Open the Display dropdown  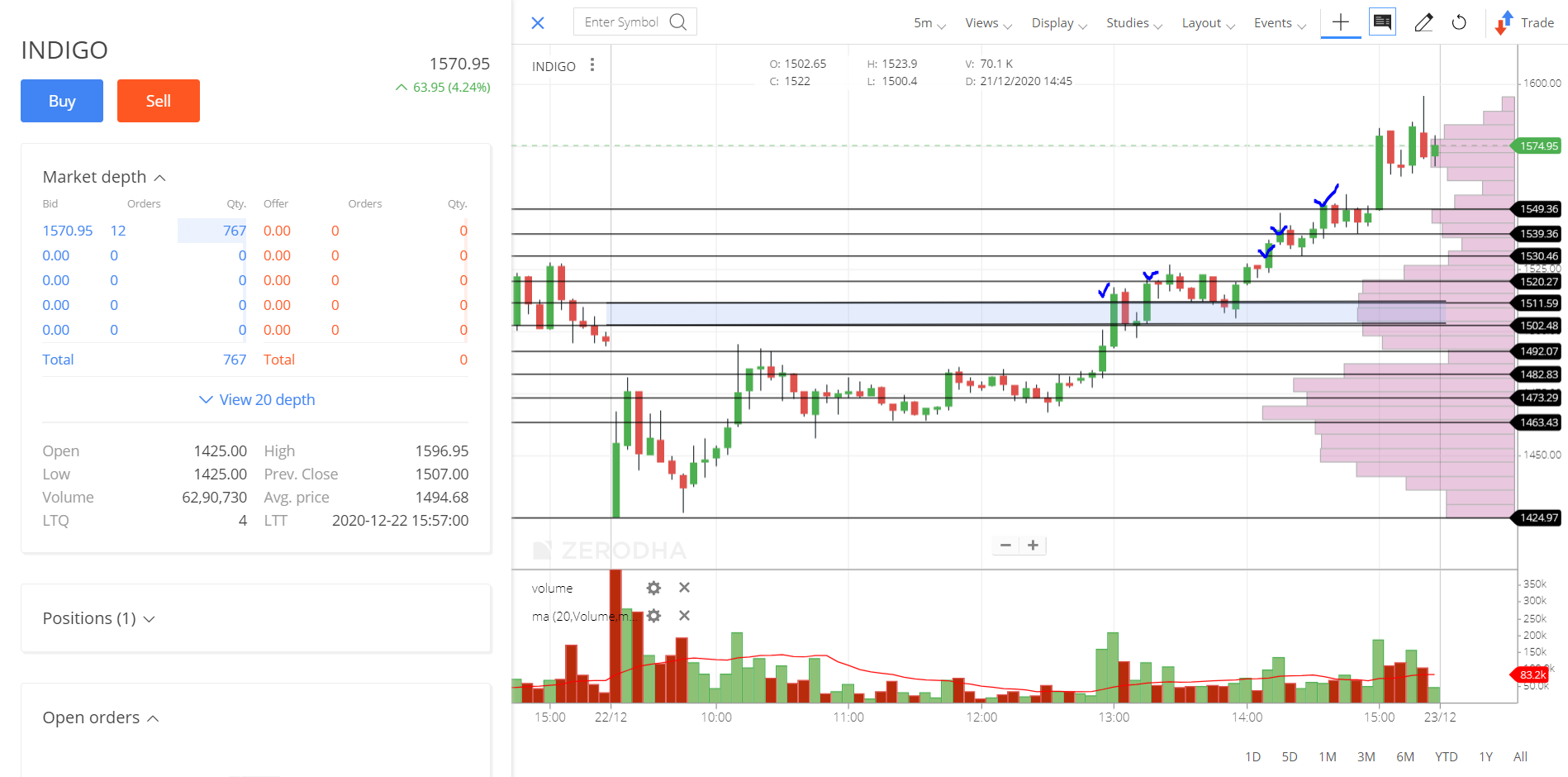pos(1059,23)
